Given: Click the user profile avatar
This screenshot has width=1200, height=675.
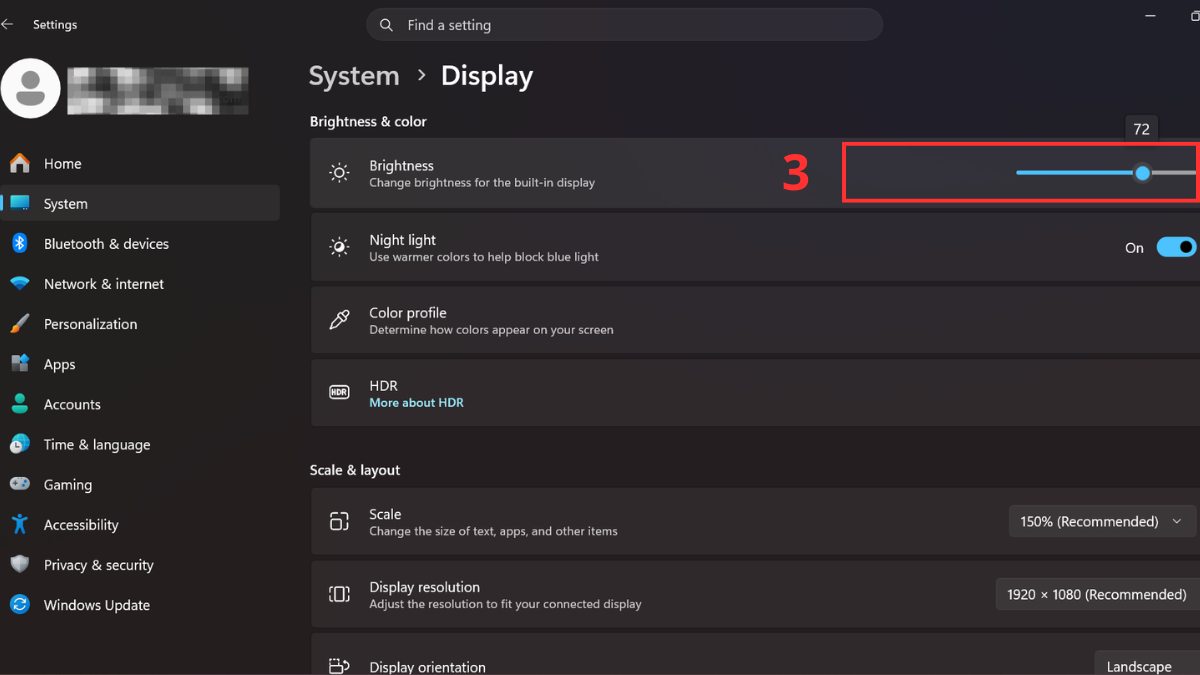Looking at the screenshot, I should tap(30, 88).
